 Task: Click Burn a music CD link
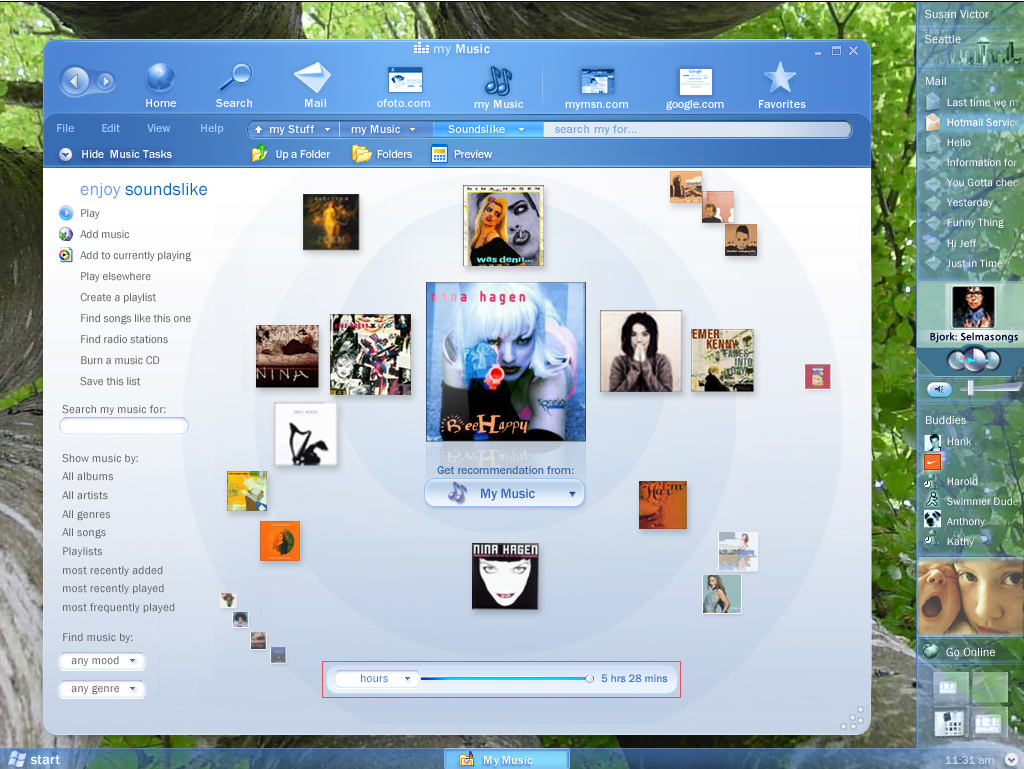[x=120, y=360]
